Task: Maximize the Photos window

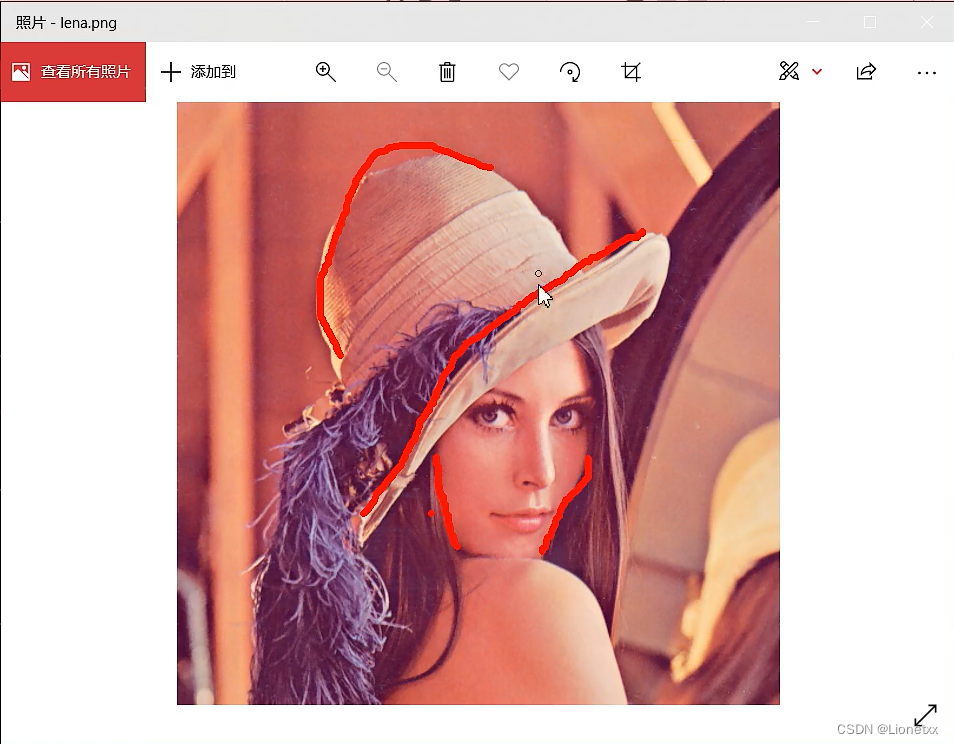Action: pyautogui.click(x=870, y=22)
